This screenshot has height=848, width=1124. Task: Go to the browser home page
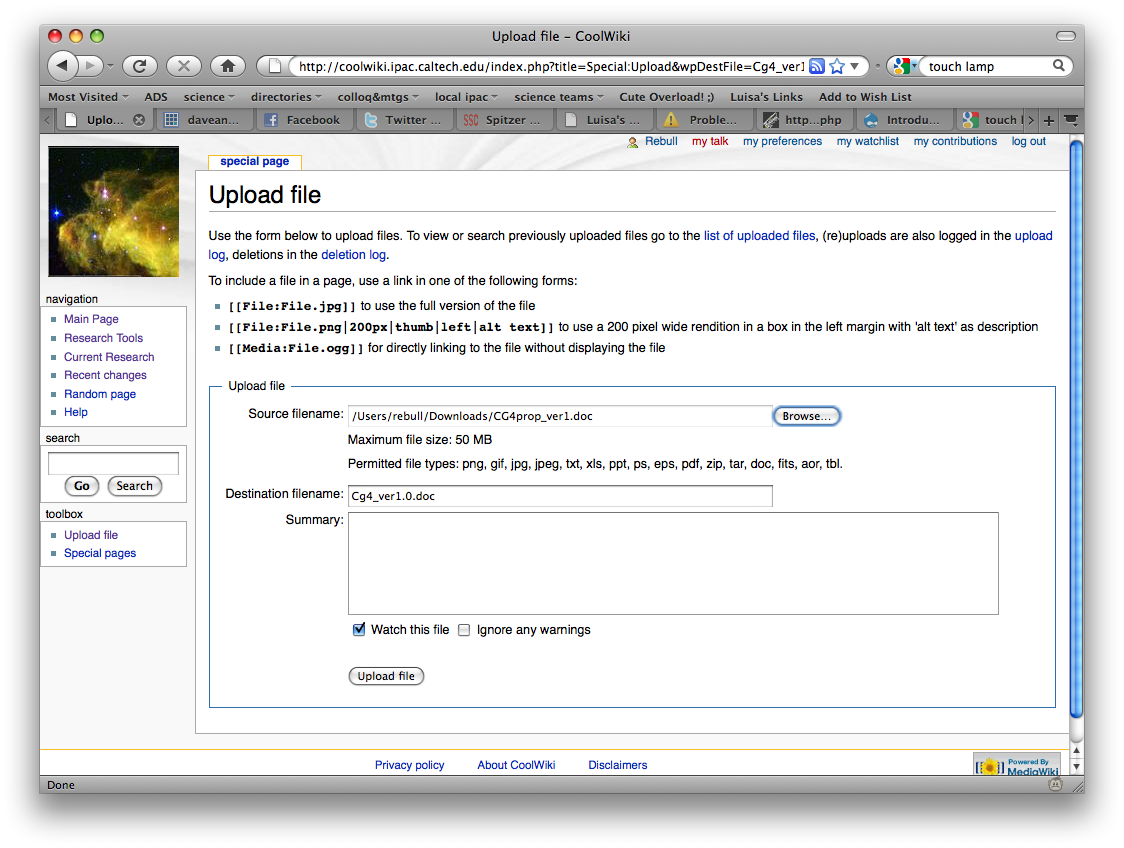pos(228,66)
